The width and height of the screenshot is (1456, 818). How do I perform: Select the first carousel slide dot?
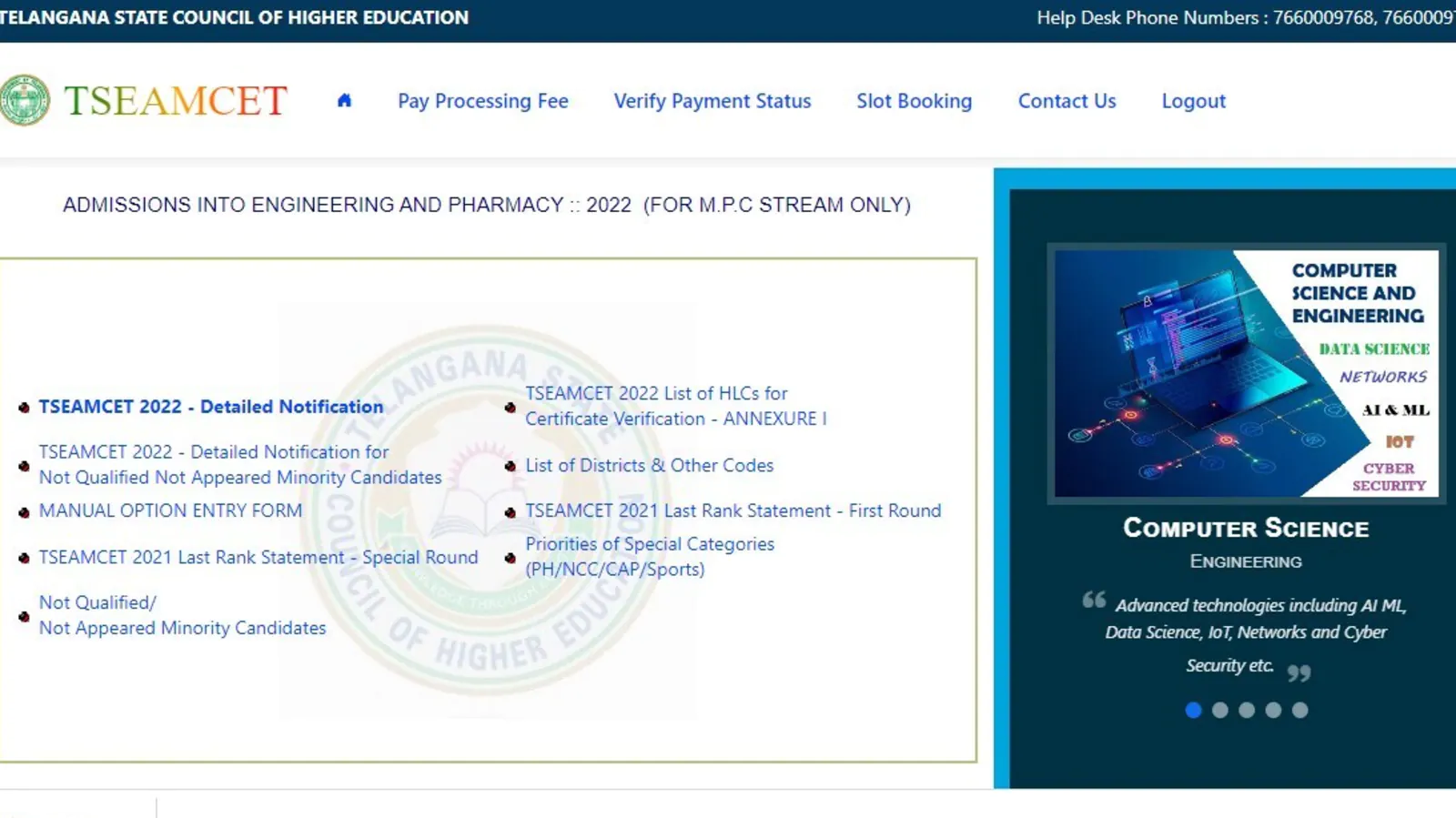pyautogui.click(x=1193, y=710)
